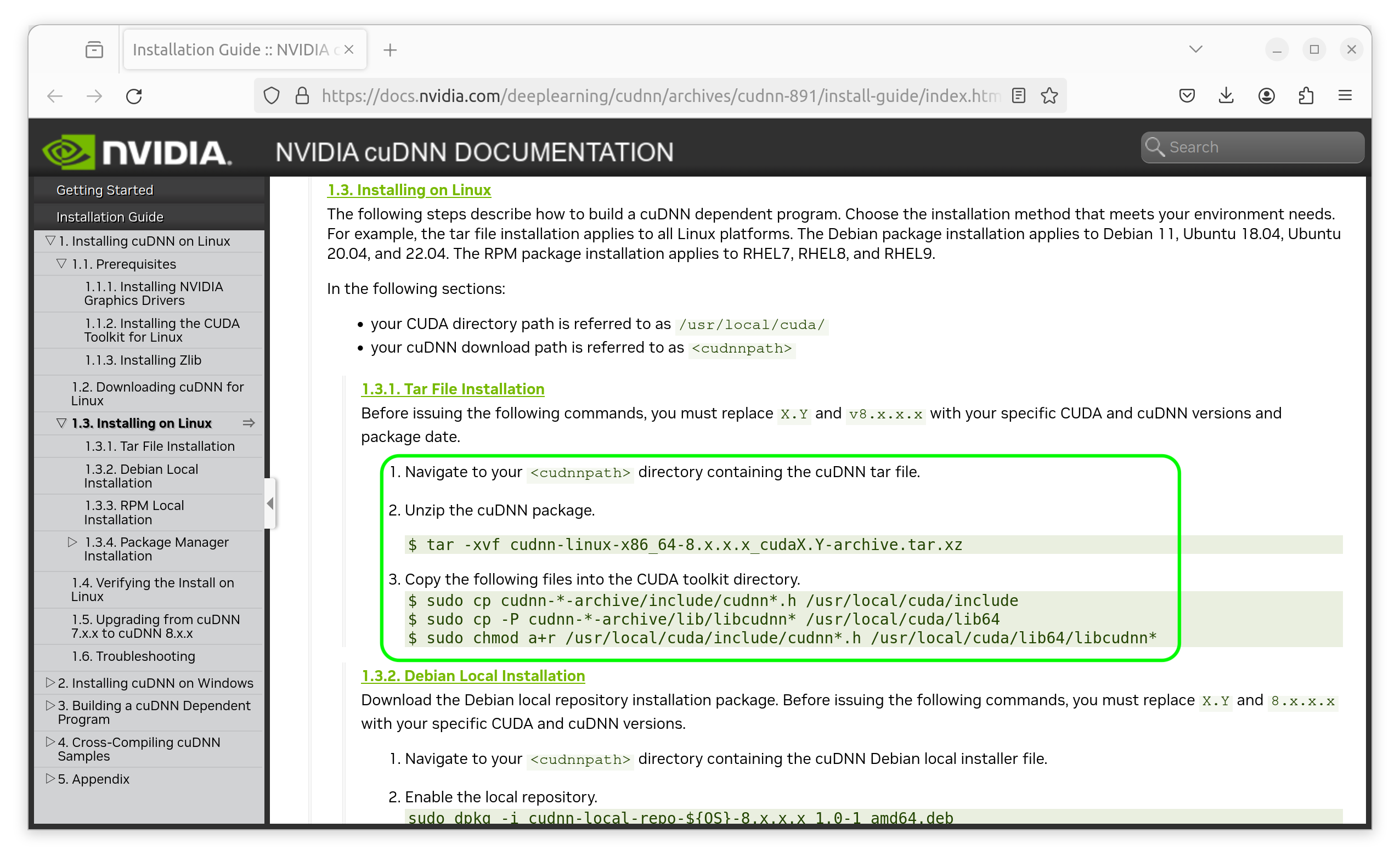Click the <cudnnpath> code in the cuDNN download path bullet
Viewport: 1400px width, 861px height.
(x=743, y=348)
